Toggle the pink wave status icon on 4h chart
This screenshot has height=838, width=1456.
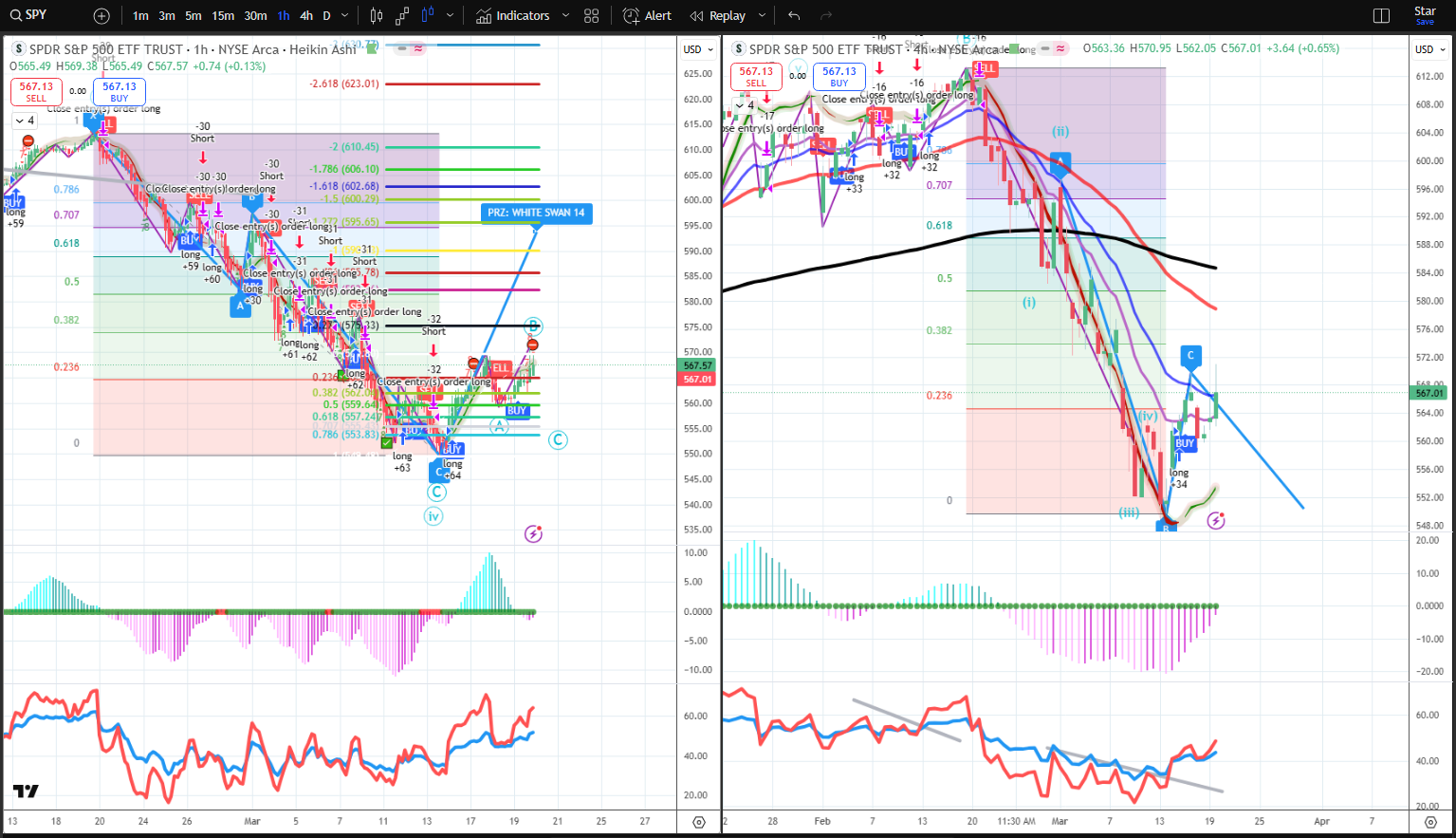coord(1060,48)
